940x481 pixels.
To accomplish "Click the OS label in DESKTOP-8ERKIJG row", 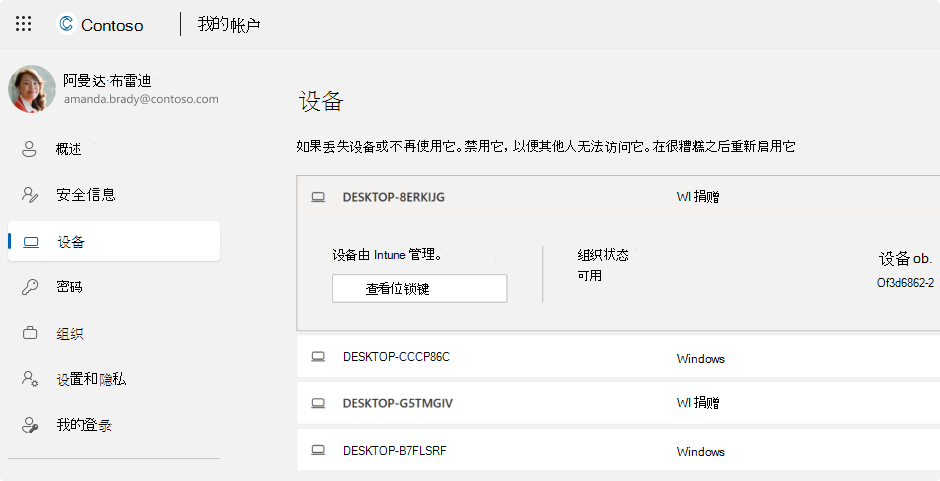I will click(698, 196).
